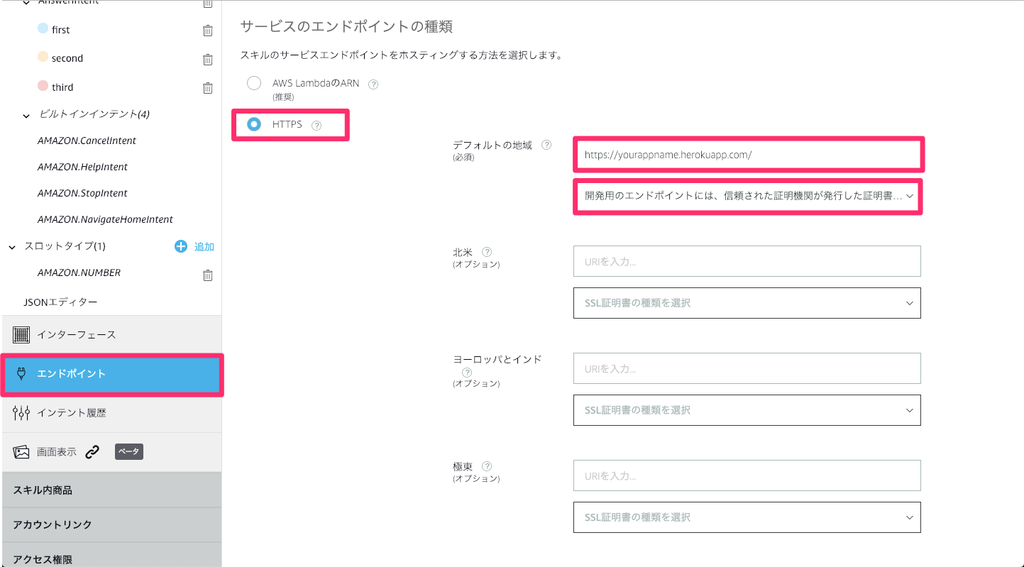The image size is (1024, 567).
Task: Click the link chain icon next to 画面表示
Action: point(93,451)
